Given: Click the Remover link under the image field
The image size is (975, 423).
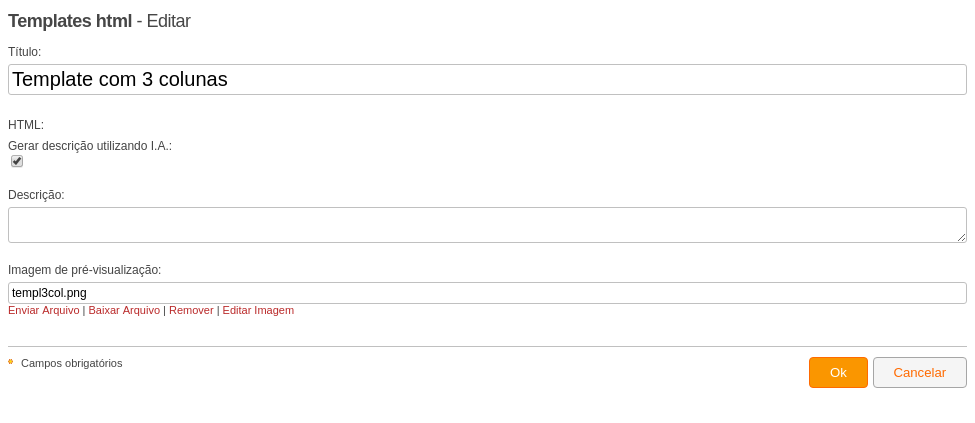Looking at the screenshot, I should tap(191, 310).
